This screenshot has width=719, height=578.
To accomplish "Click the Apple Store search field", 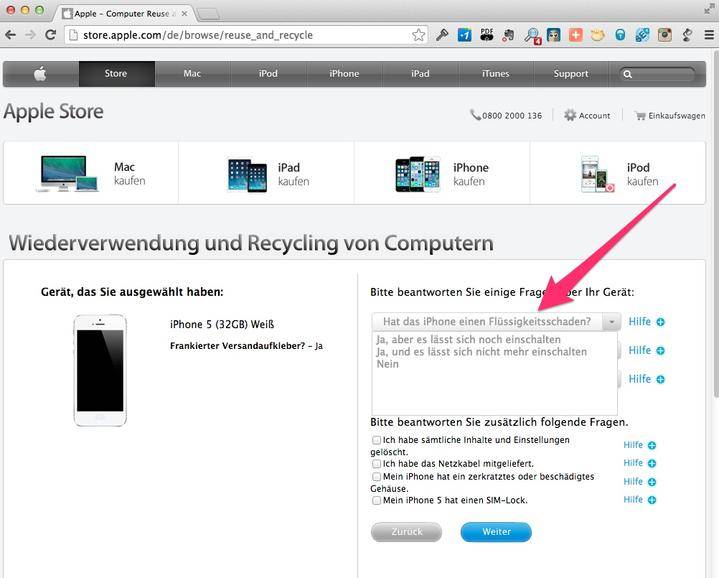I will point(658,74).
